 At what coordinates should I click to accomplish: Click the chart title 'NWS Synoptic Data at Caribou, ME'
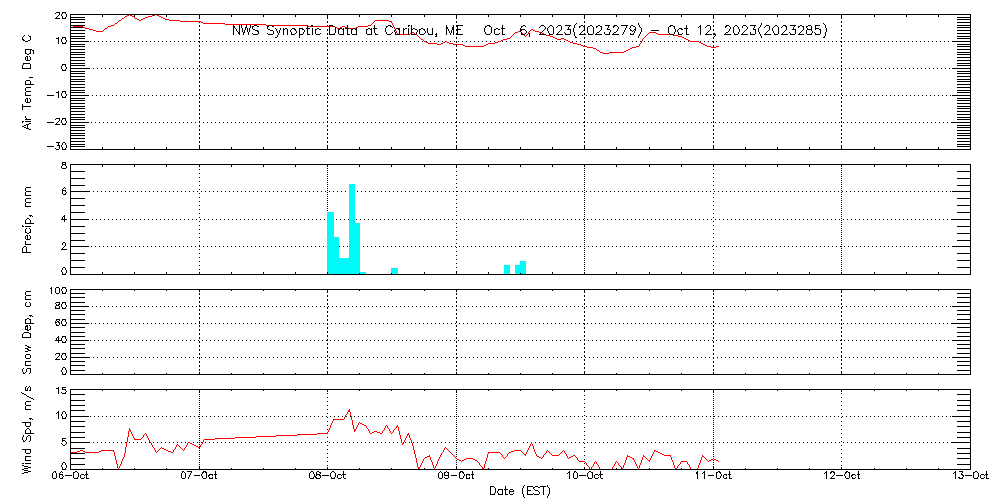[x=347, y=31]
